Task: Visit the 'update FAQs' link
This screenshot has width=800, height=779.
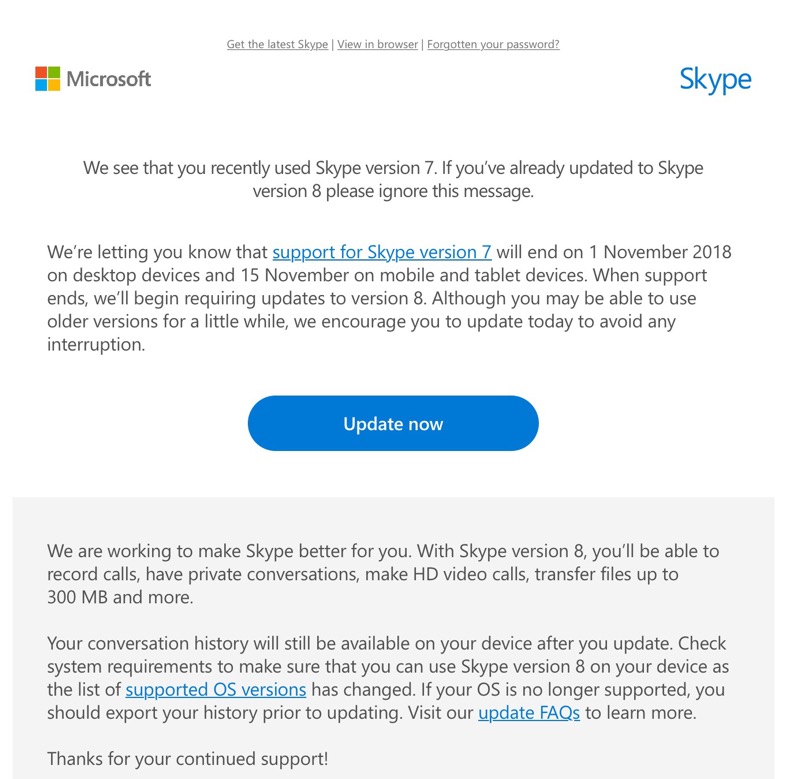Action: point(529,713)
